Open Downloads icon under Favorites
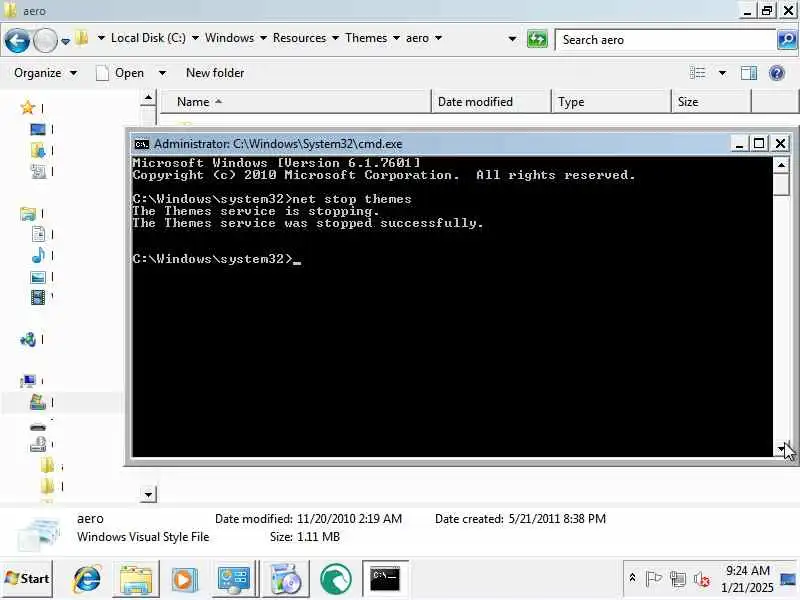 [x=38, y=150]
